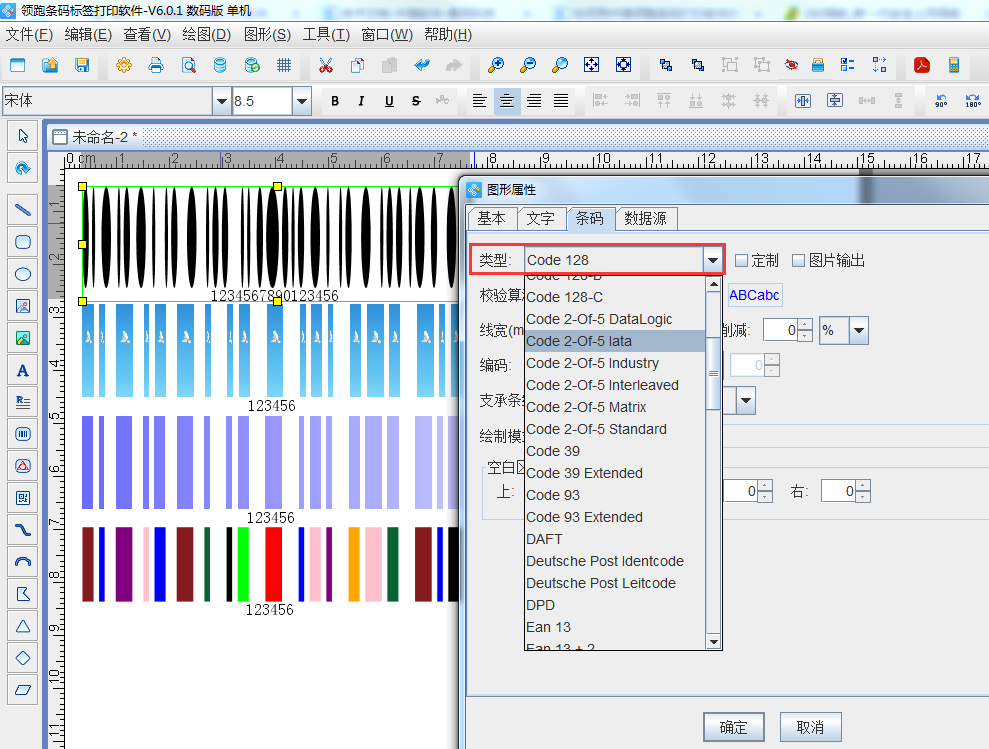This screenshot has width=989, height=749.
Task: Rotate the object 180 degrees icon
Action: point(973,100)
